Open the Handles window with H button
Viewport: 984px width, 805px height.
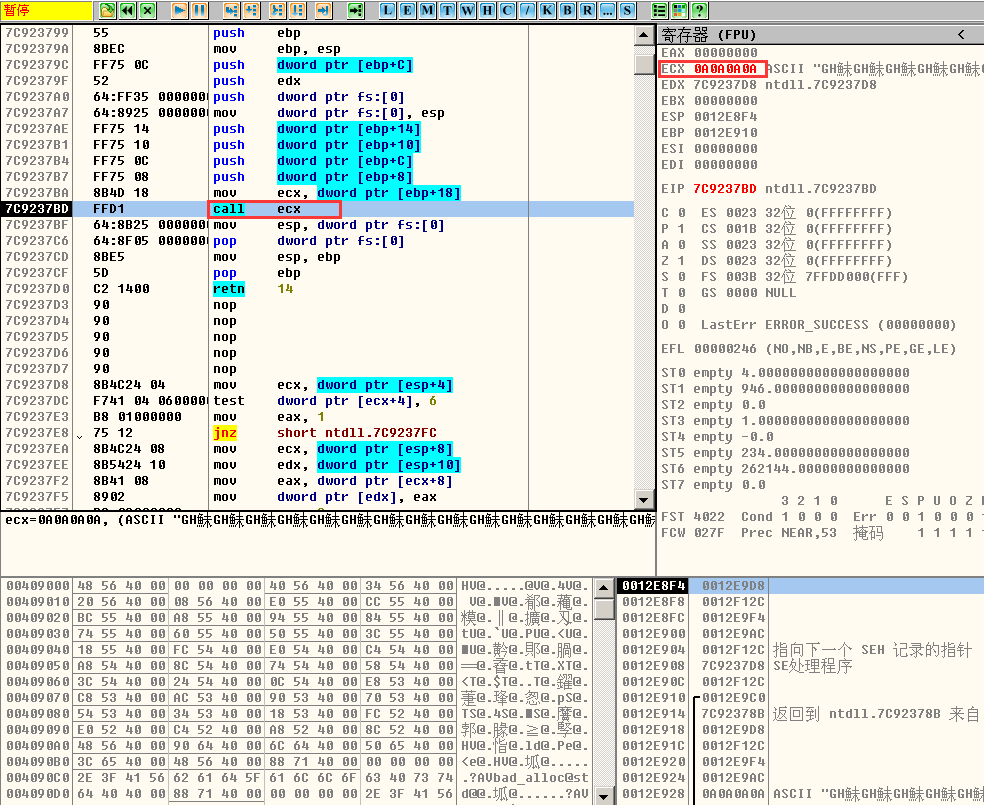point(488,10)
